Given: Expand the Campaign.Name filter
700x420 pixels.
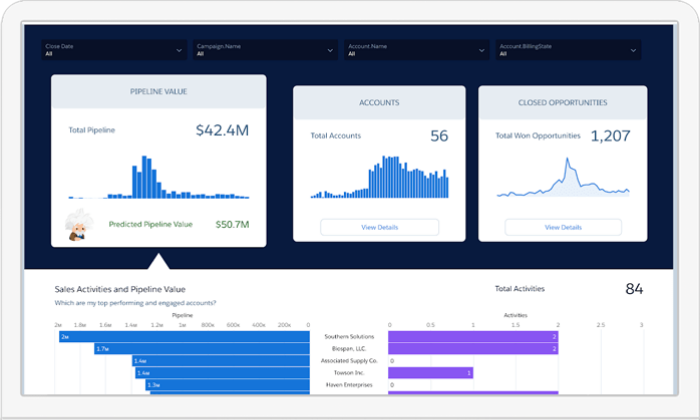Looking at the screenshot, I should [x=265, y=50].
